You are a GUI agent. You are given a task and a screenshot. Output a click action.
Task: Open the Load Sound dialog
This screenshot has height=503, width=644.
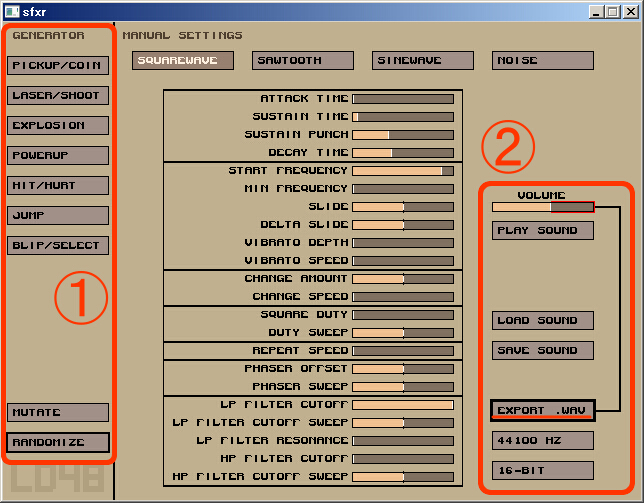542,321
